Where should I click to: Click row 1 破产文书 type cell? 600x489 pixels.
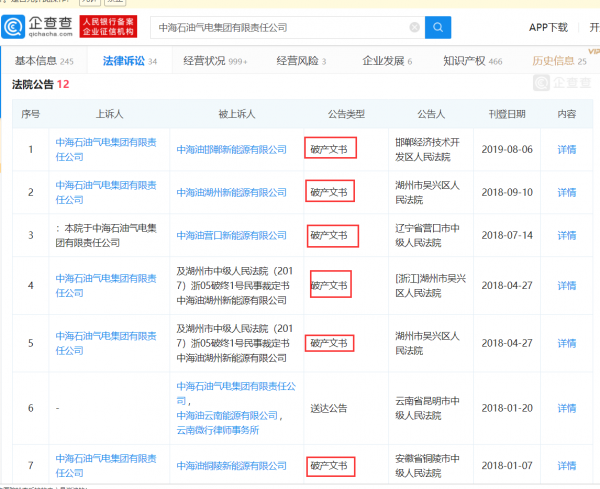330,148
